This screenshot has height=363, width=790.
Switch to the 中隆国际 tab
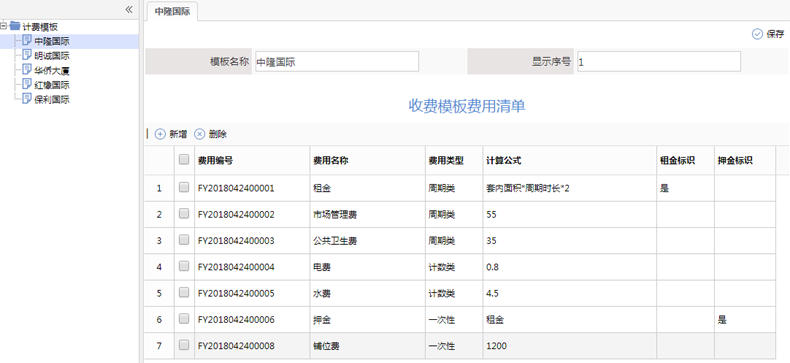[172, 12]
